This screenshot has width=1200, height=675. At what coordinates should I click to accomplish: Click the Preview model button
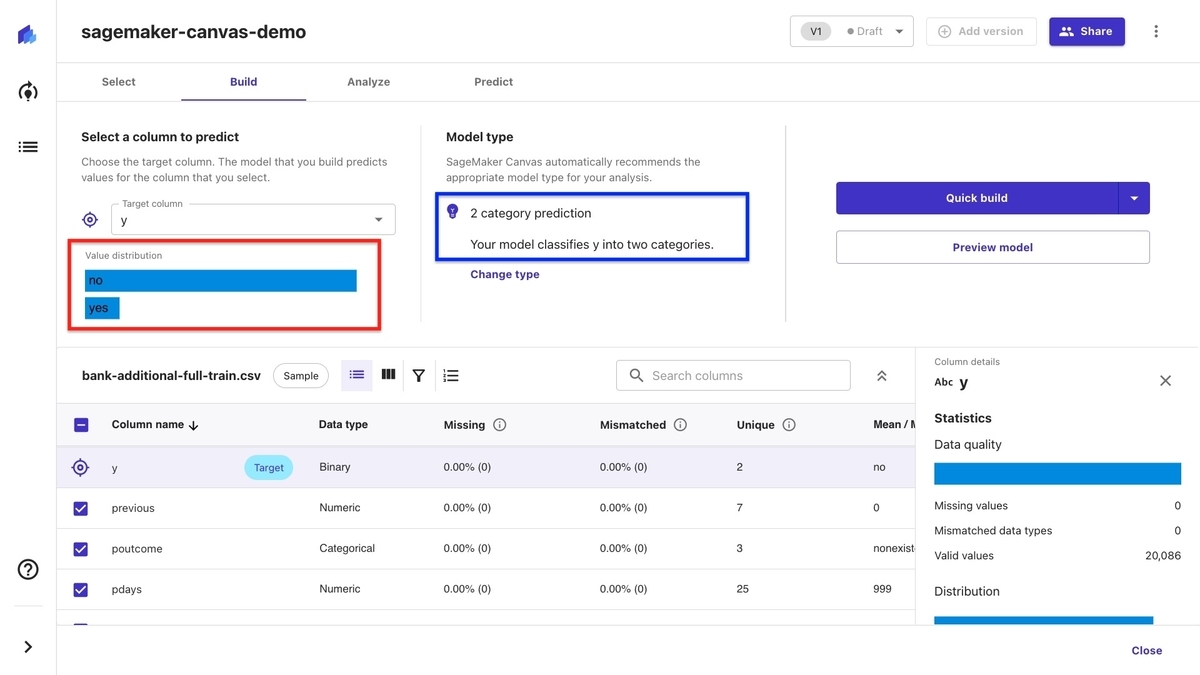pos(993,247)
